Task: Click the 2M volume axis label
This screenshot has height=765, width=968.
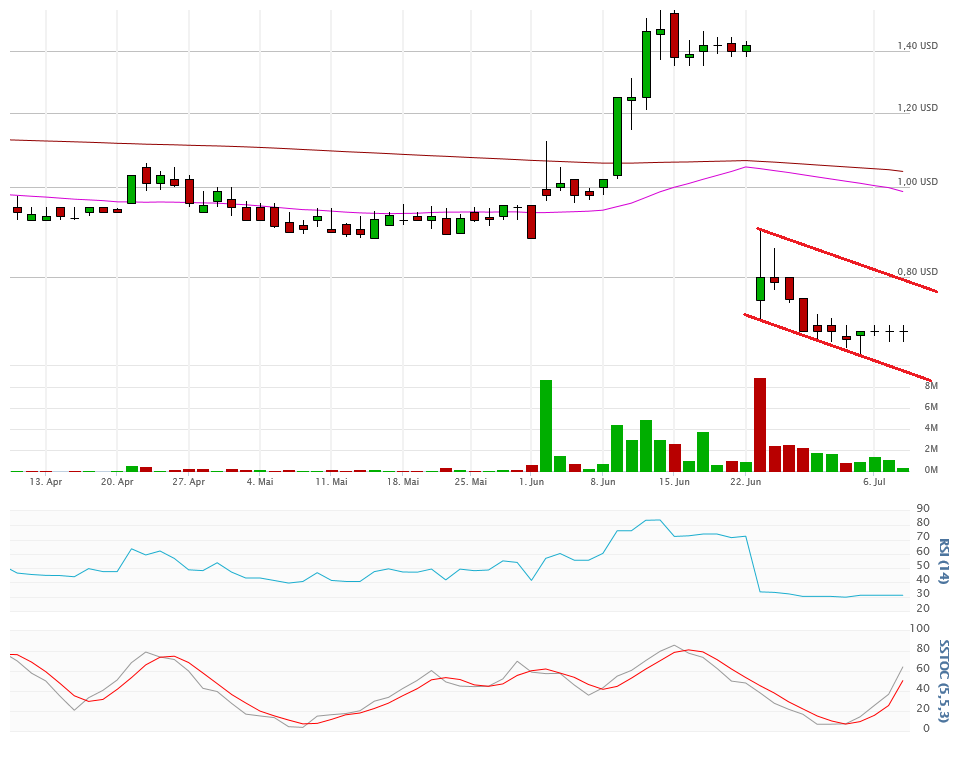Action: [x=931, y=449]
